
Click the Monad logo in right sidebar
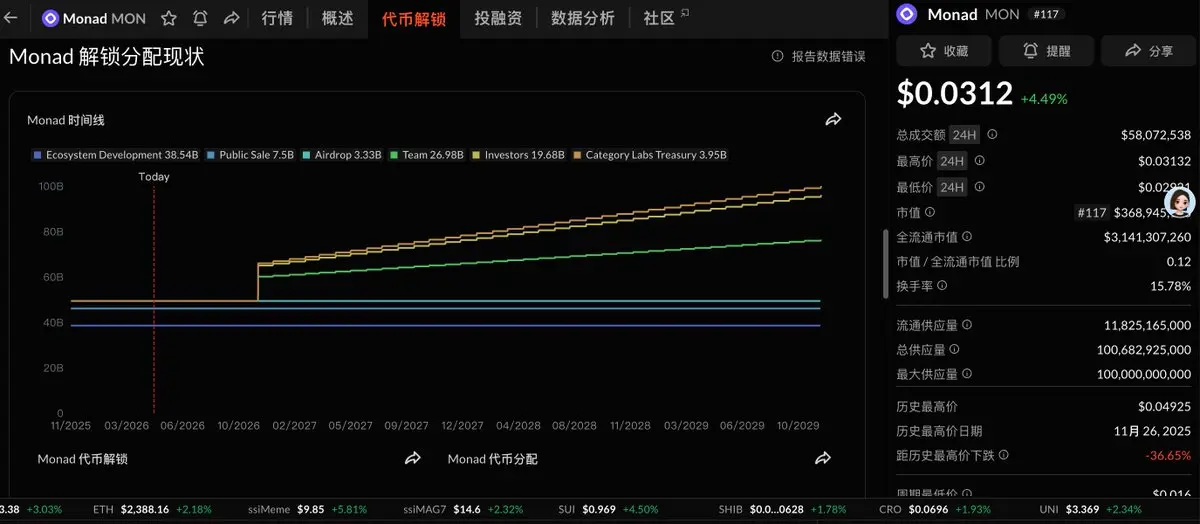(906, 14)
